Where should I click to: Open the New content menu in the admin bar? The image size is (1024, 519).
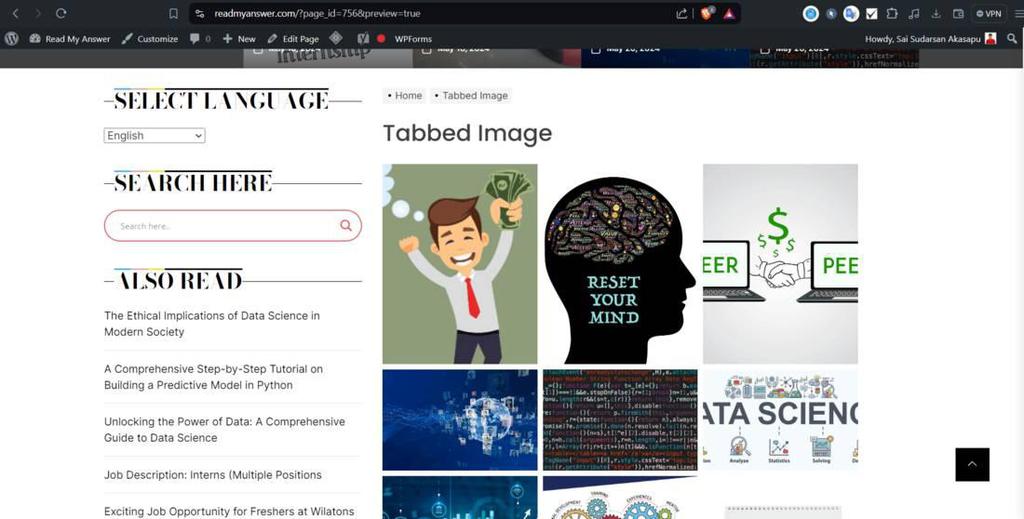coord(239,39)
